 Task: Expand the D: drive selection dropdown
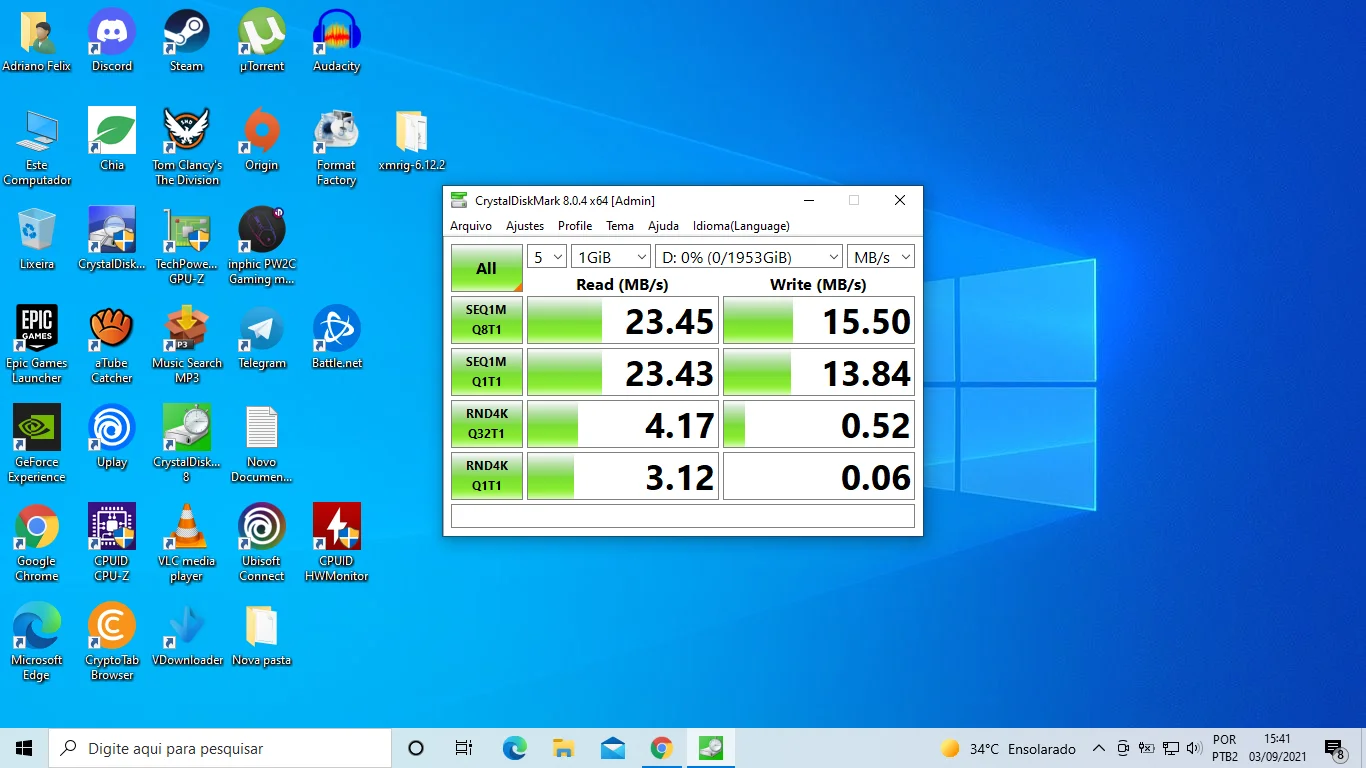(748, 257)
